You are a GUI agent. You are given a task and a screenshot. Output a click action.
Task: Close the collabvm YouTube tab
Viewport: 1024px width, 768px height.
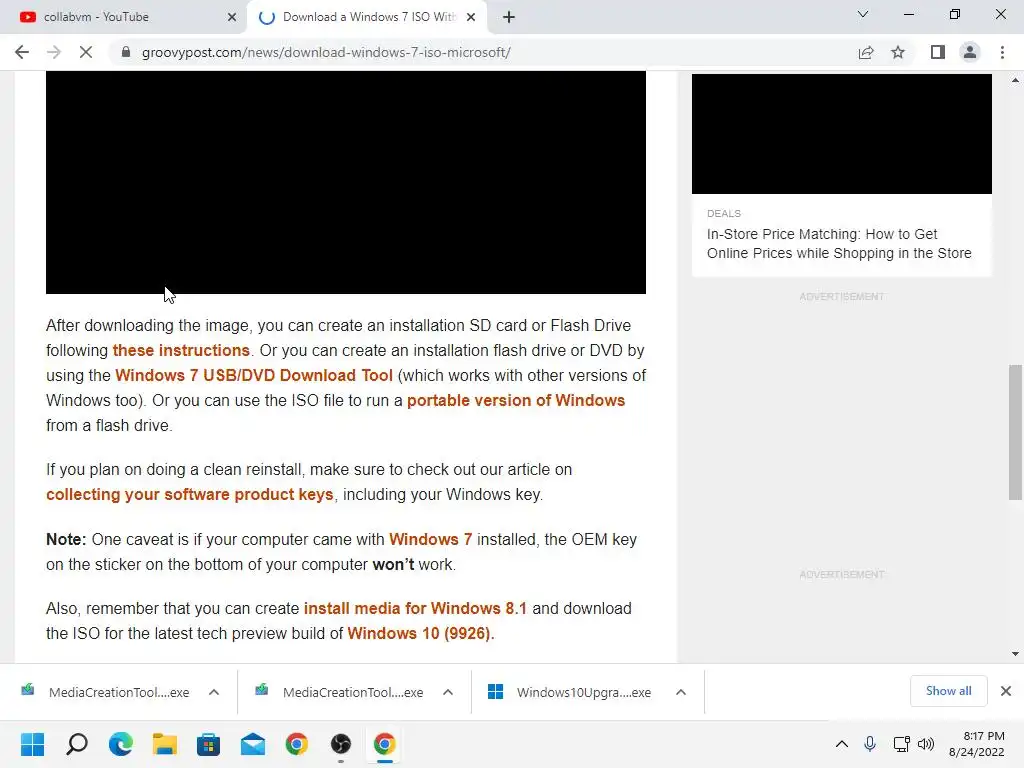click(x=232, y=17)
